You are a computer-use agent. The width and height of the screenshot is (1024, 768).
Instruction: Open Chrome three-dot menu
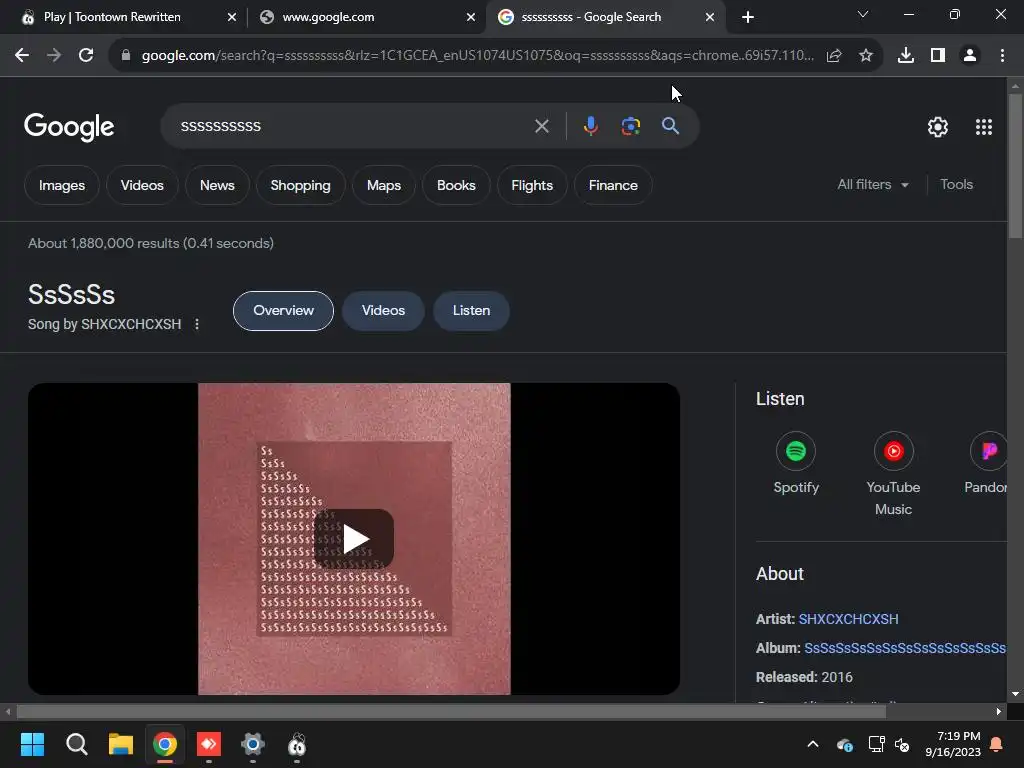(1002, 56)
